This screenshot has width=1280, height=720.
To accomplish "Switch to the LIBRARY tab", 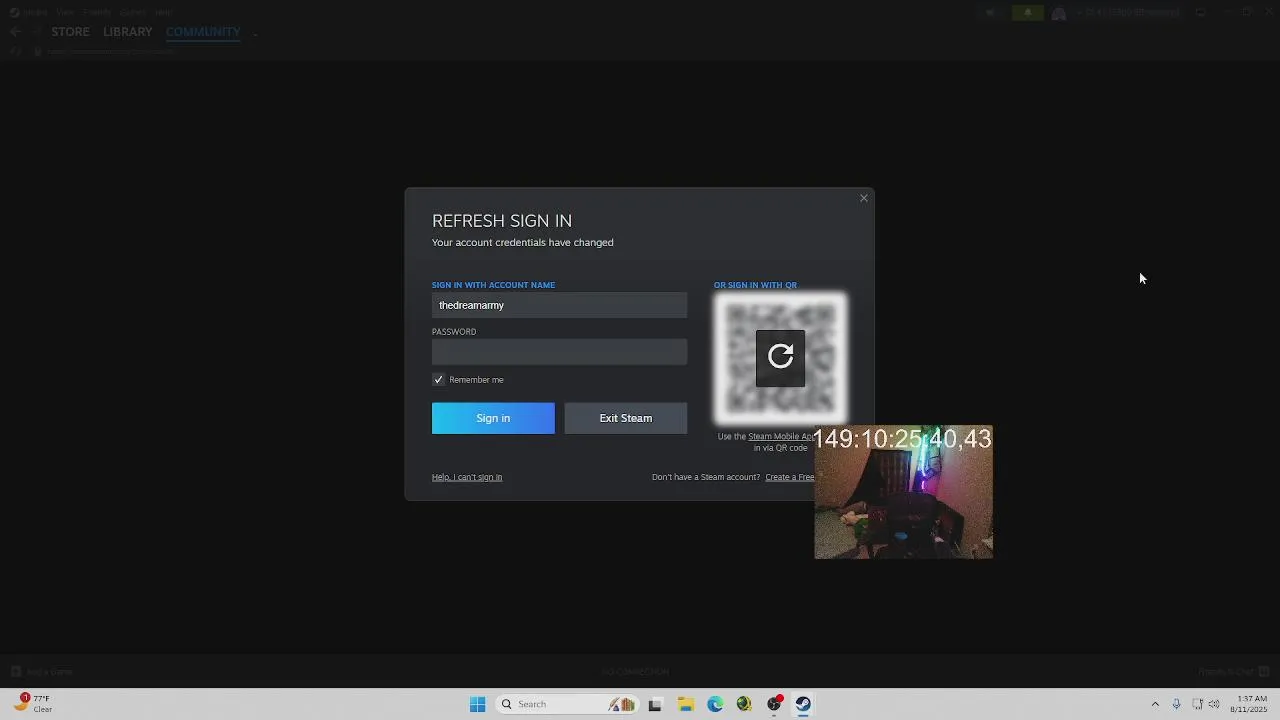I will (128, 32).
